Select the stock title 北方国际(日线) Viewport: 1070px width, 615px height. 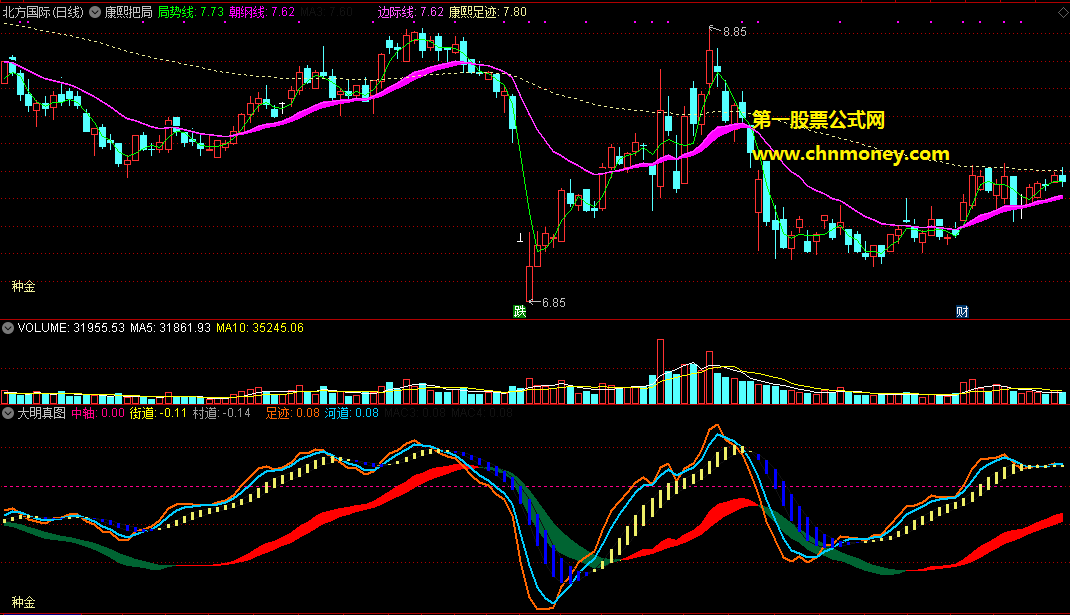[43, 12]
